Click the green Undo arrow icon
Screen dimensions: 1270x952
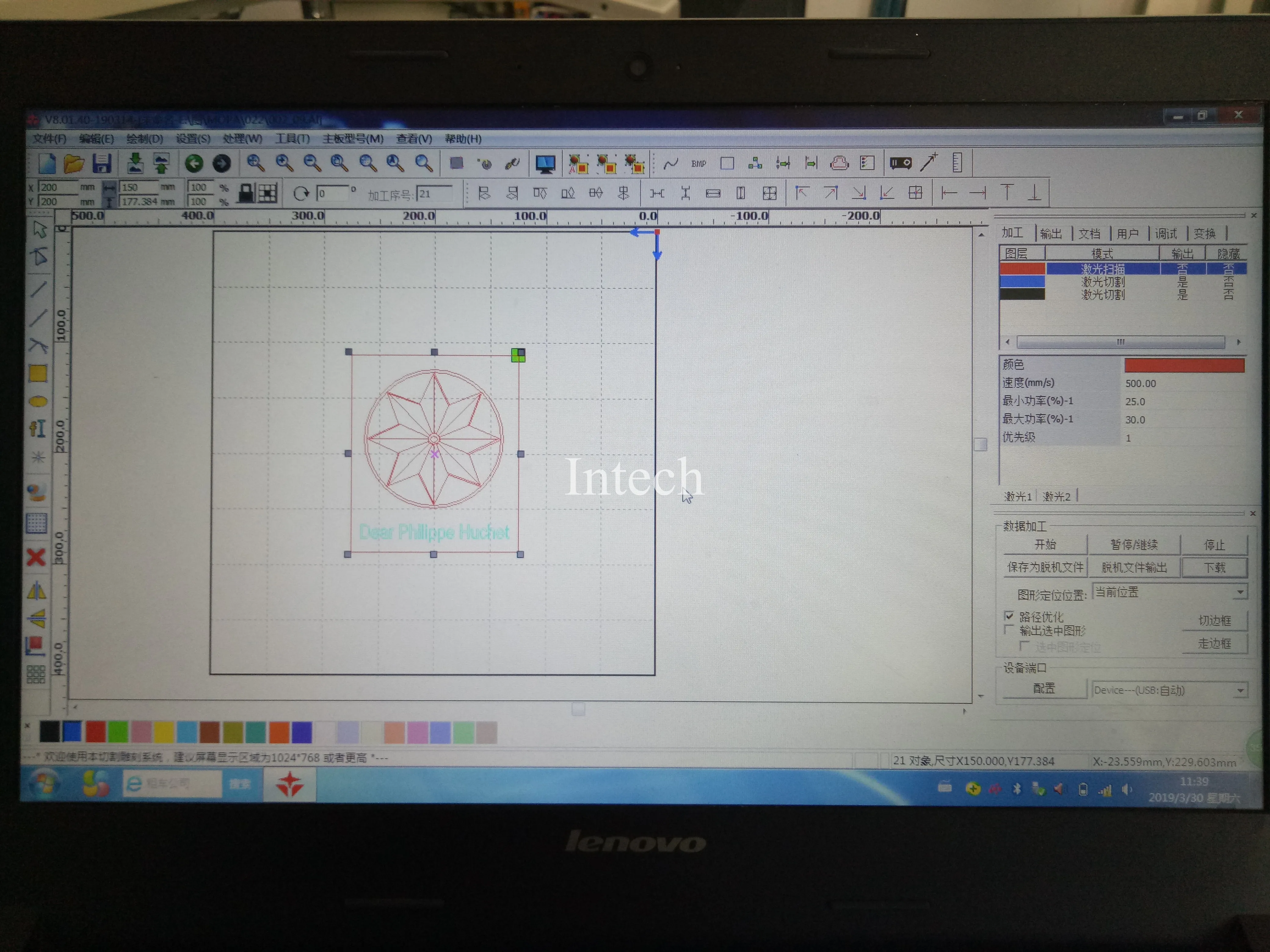(194, 164)
